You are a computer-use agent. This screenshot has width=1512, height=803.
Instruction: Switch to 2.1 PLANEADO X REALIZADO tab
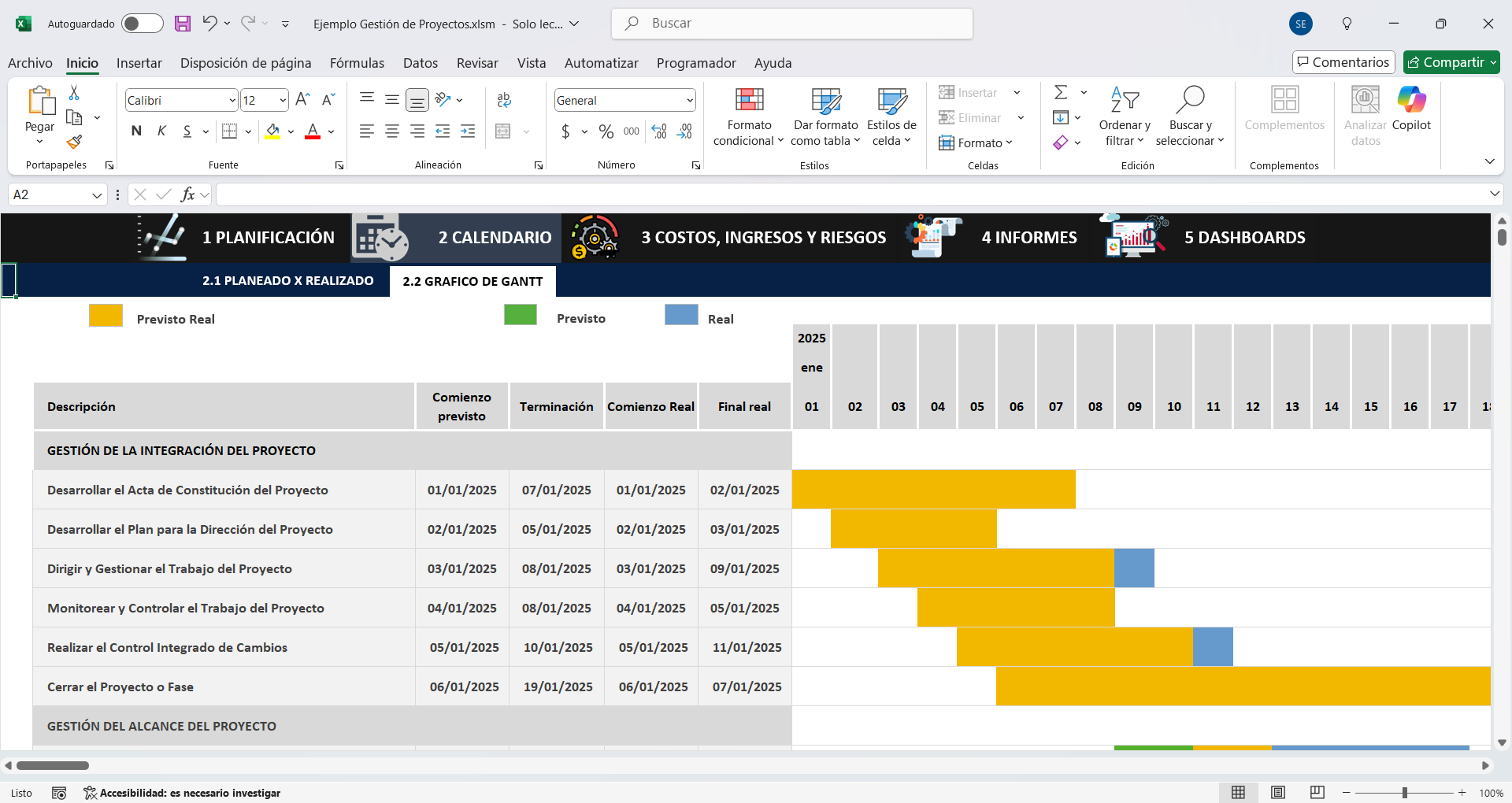(288, 280)
